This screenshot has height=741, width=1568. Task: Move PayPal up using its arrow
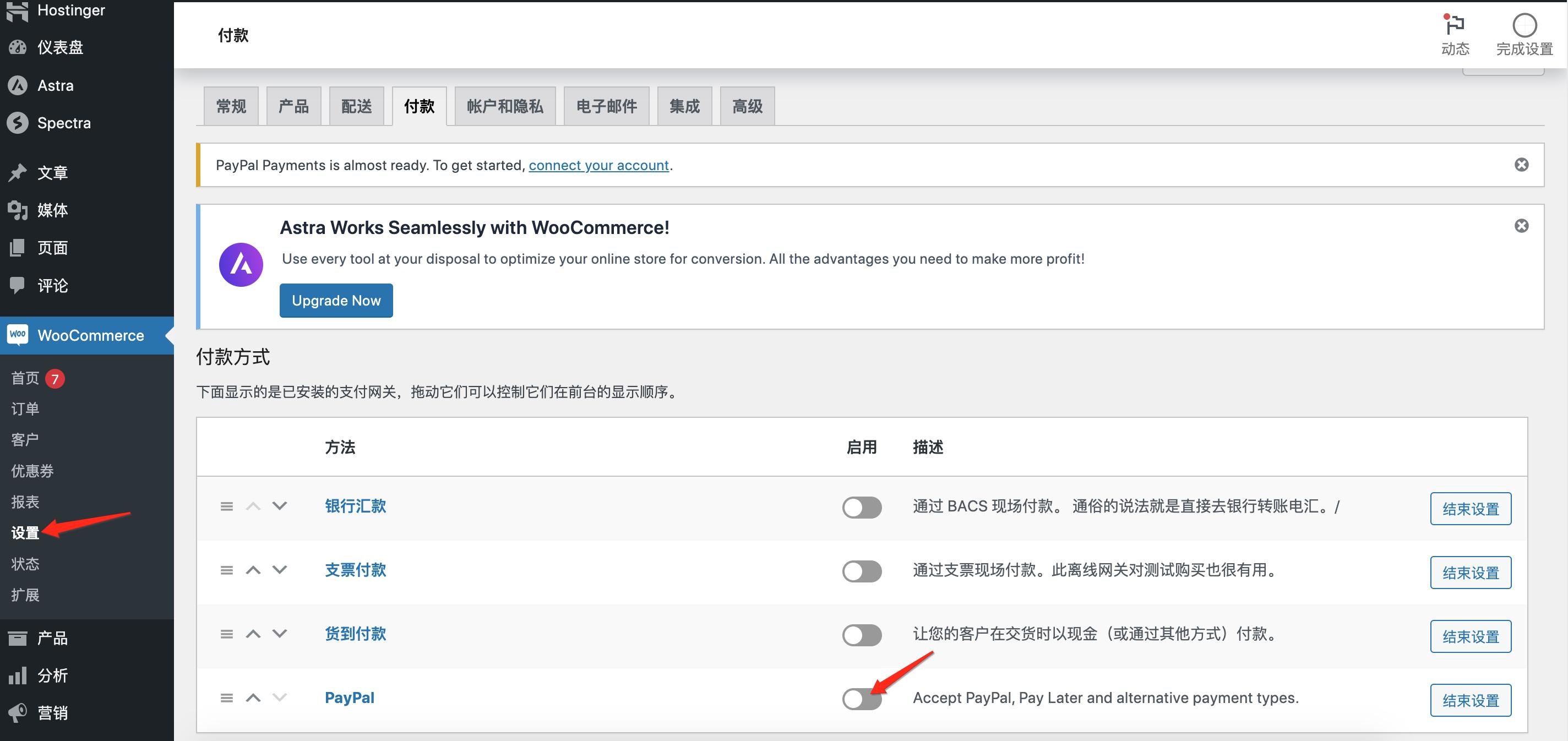coord(254,698)
